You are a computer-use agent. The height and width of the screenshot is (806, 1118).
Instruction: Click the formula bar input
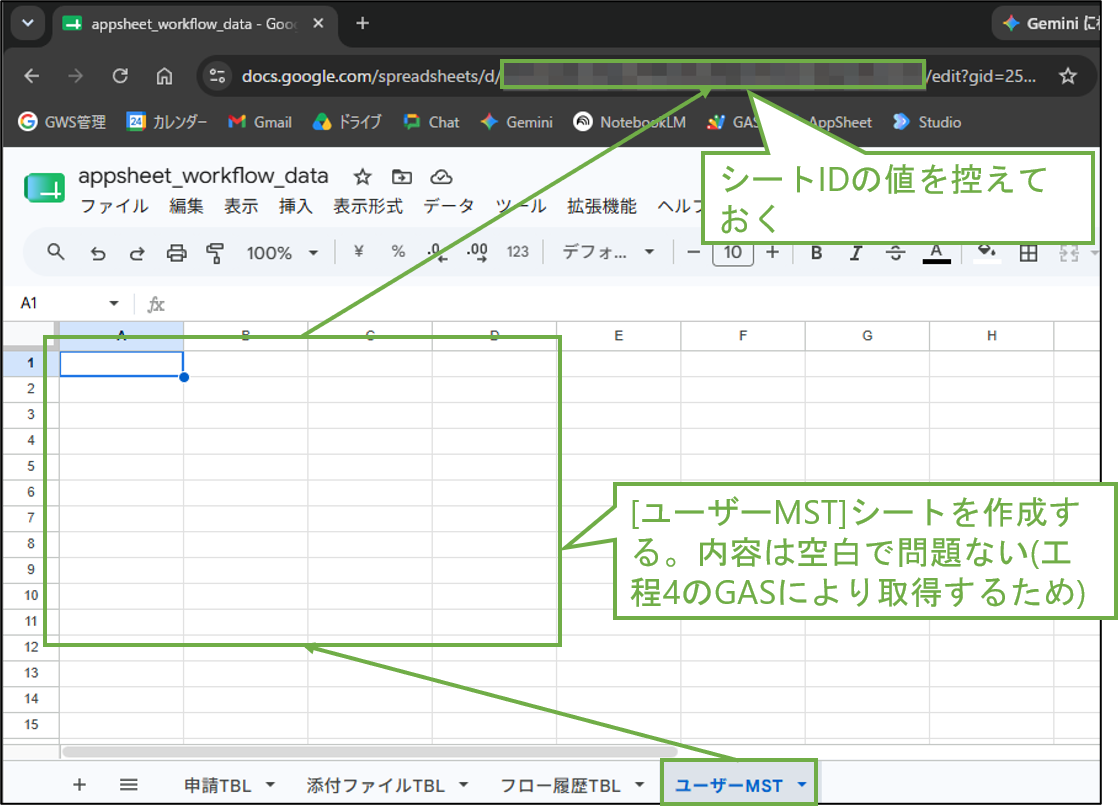(x=635, y=305)
